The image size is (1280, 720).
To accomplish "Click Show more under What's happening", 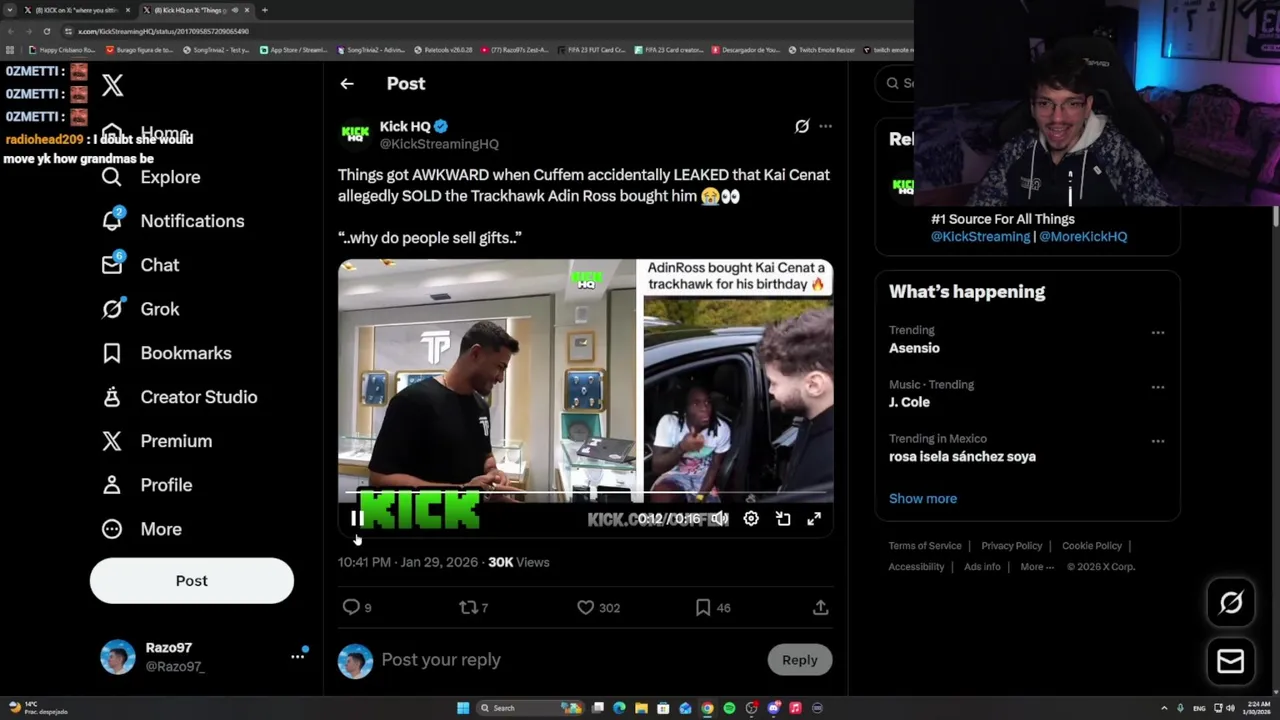I will 923,498.
